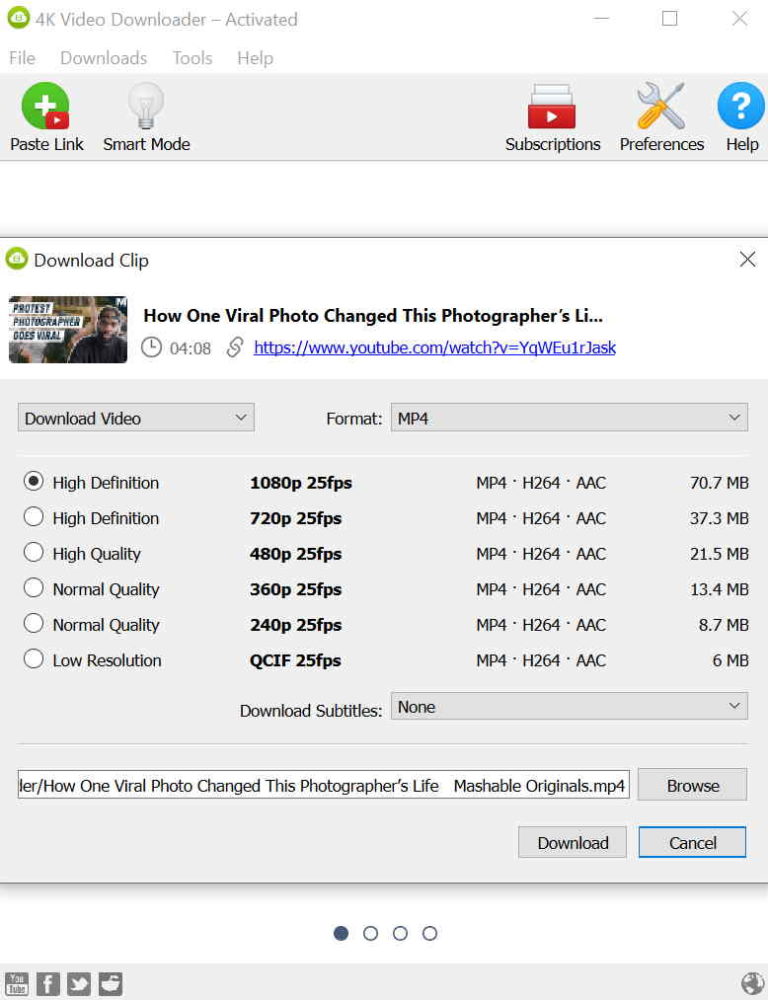Click the globe language icon
The image size is (768, 1000).
tap(753, 983)
